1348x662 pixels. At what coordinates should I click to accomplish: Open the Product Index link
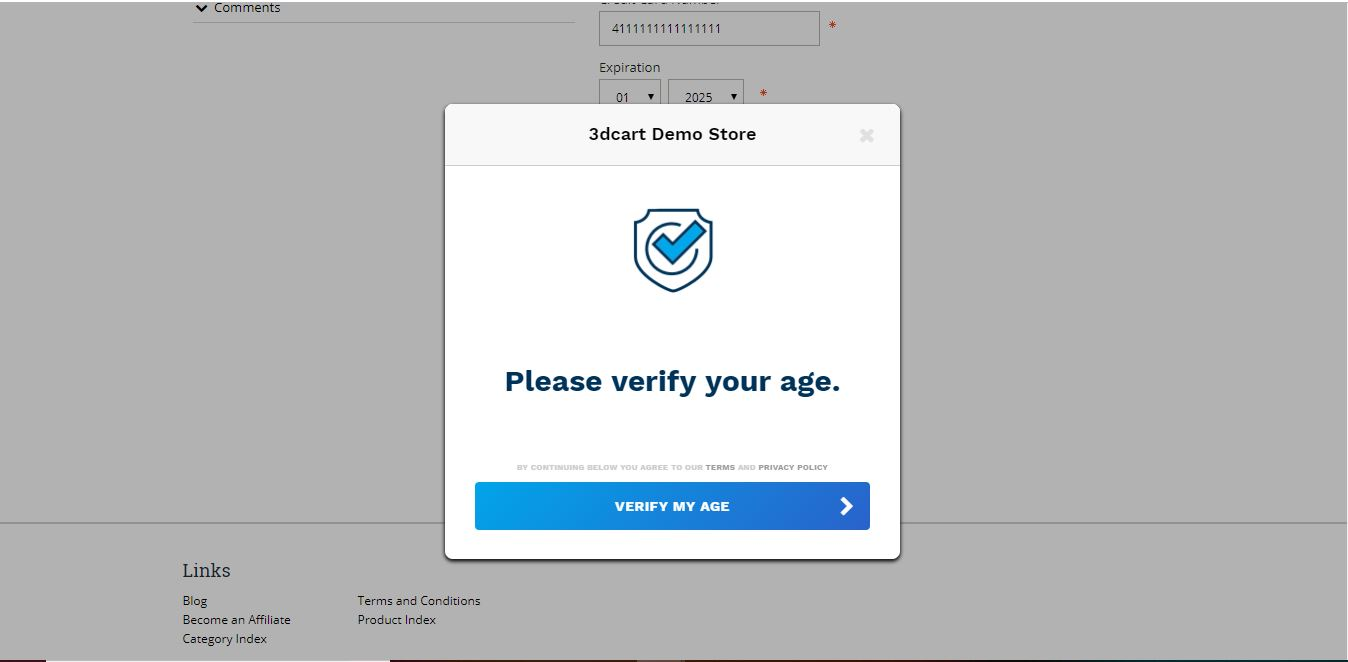pos(397,620)
